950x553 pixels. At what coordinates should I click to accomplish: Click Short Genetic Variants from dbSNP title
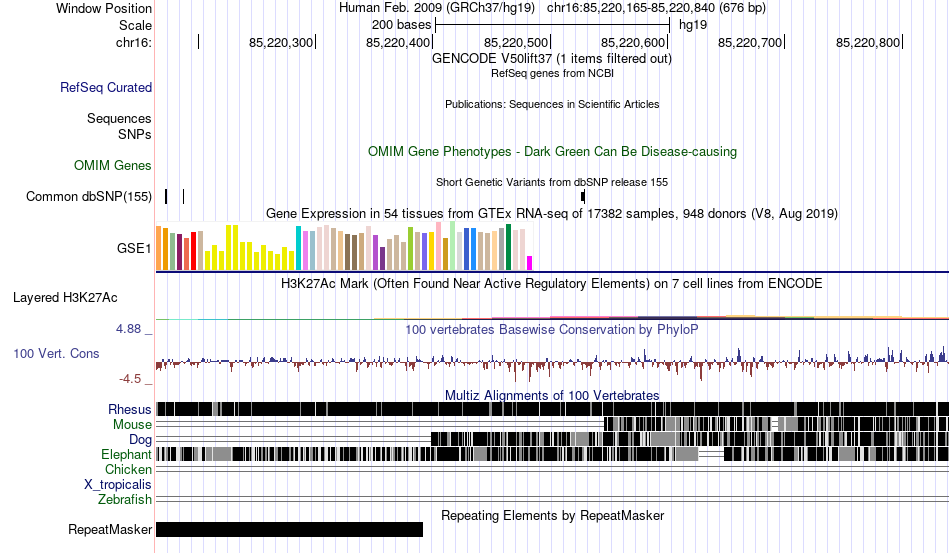tap(552, 182)
